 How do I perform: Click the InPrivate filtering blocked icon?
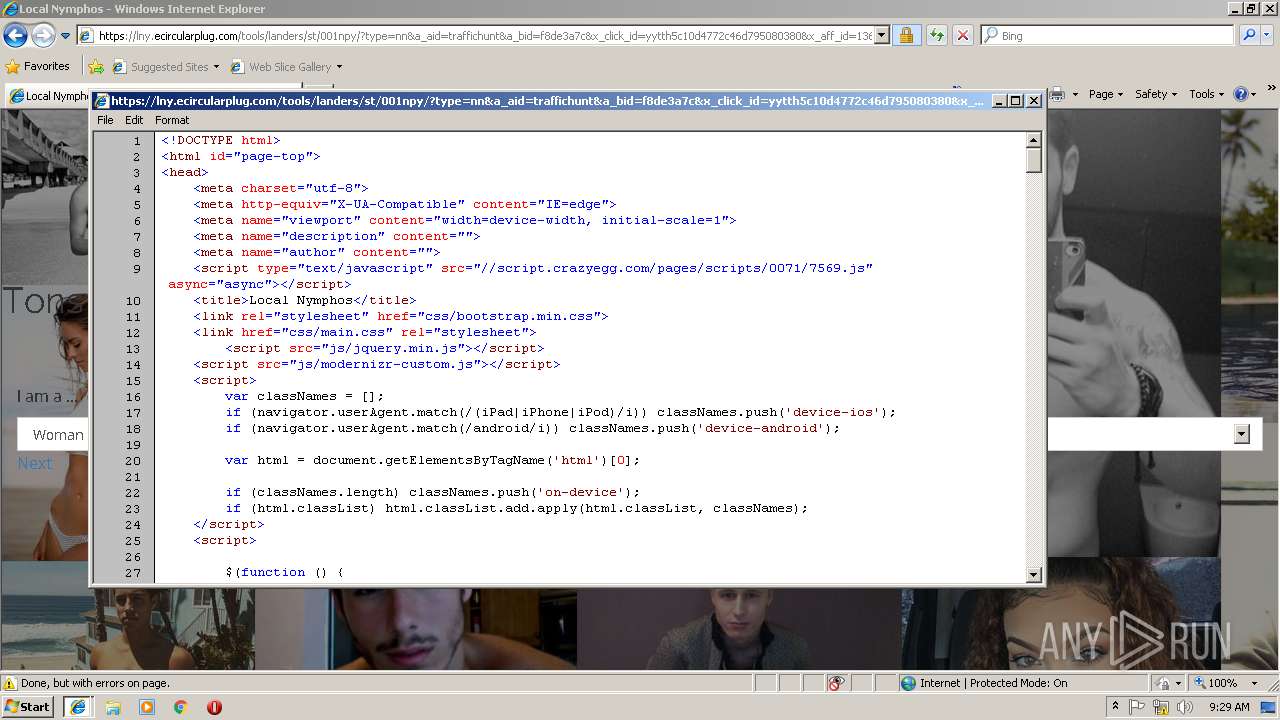(836, 683)
